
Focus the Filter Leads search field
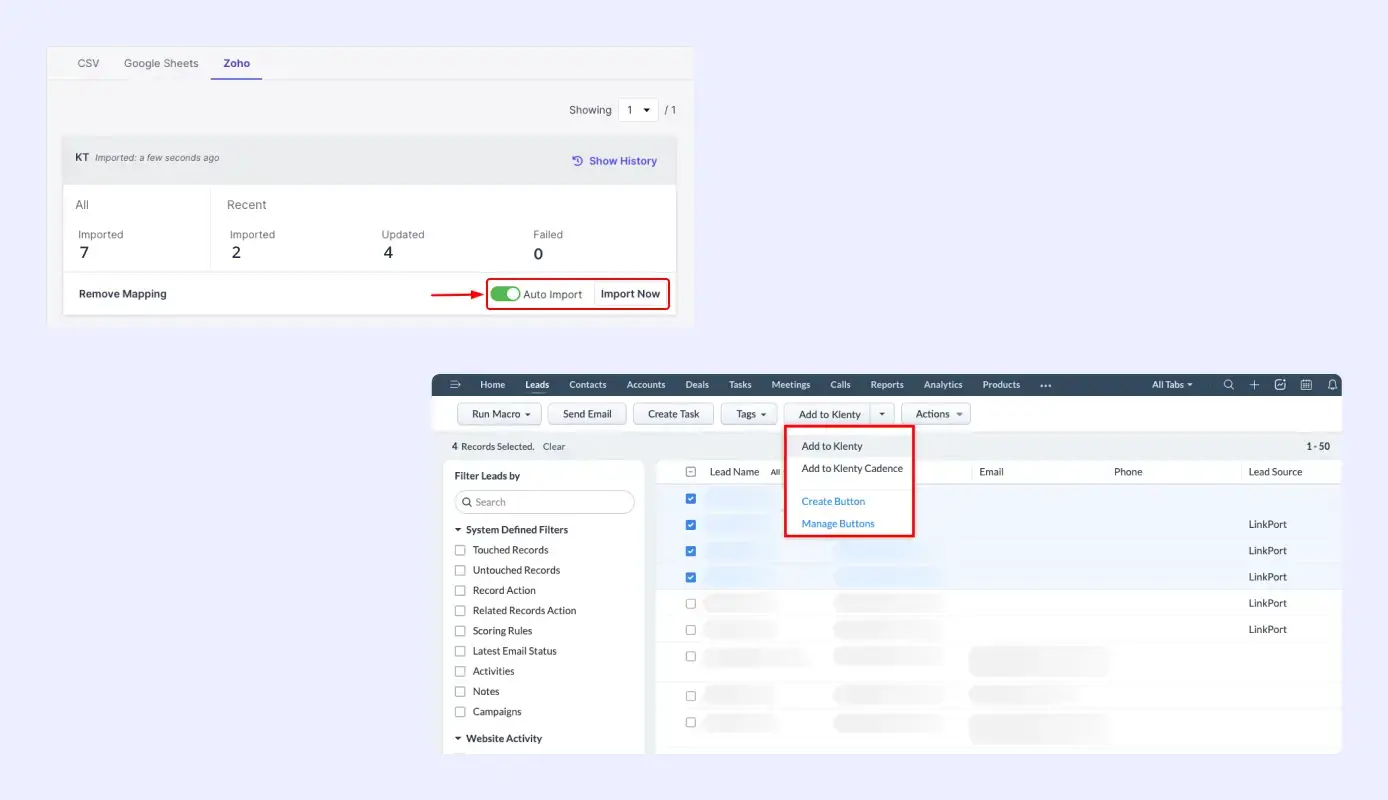pyautogui.click(x=544, y=502)
